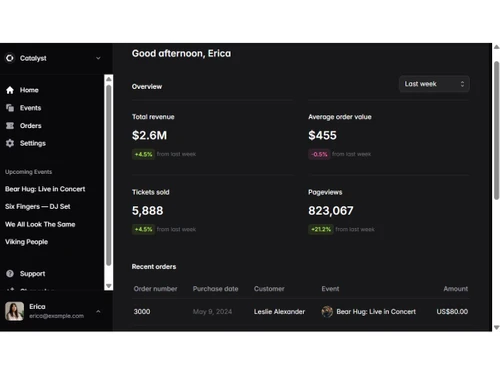Screen dimensions: 500x375
Task: Click erica@example.com account text
Action: click(56, 316)
